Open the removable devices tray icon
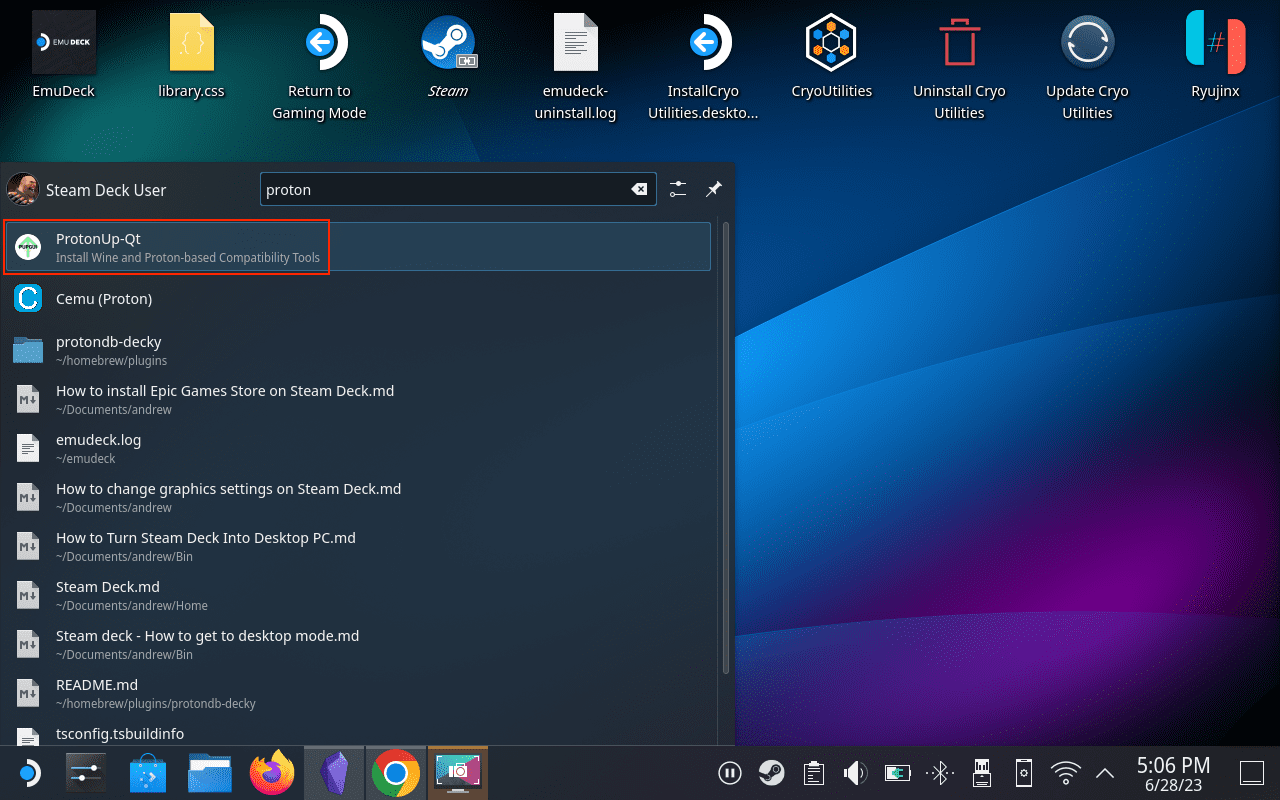The height and width of the screenshot is (800, 1280). point(981,773)
